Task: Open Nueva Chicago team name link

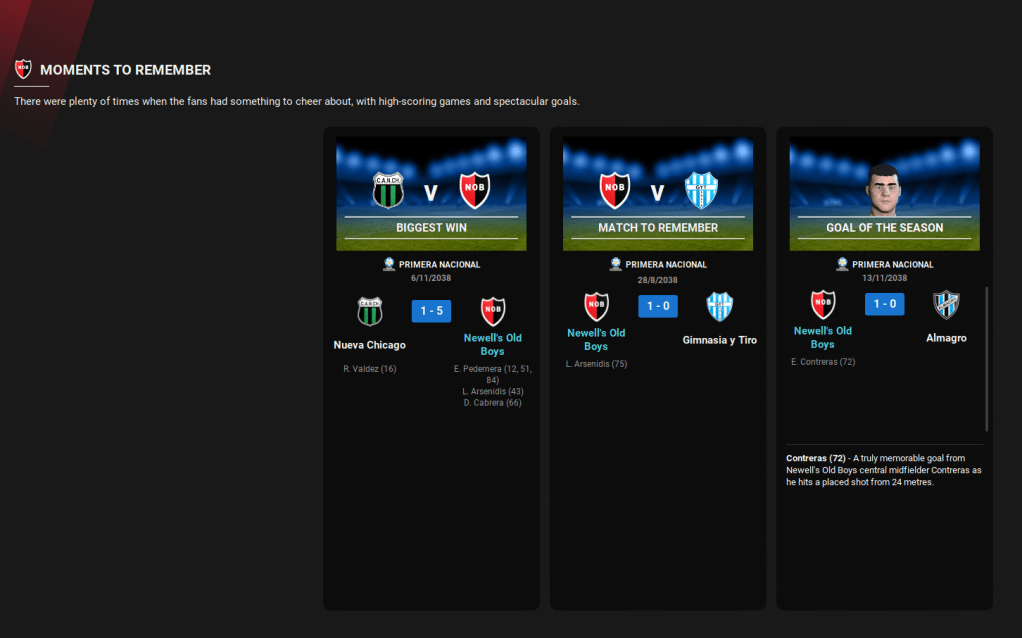Action: point(370,345)
